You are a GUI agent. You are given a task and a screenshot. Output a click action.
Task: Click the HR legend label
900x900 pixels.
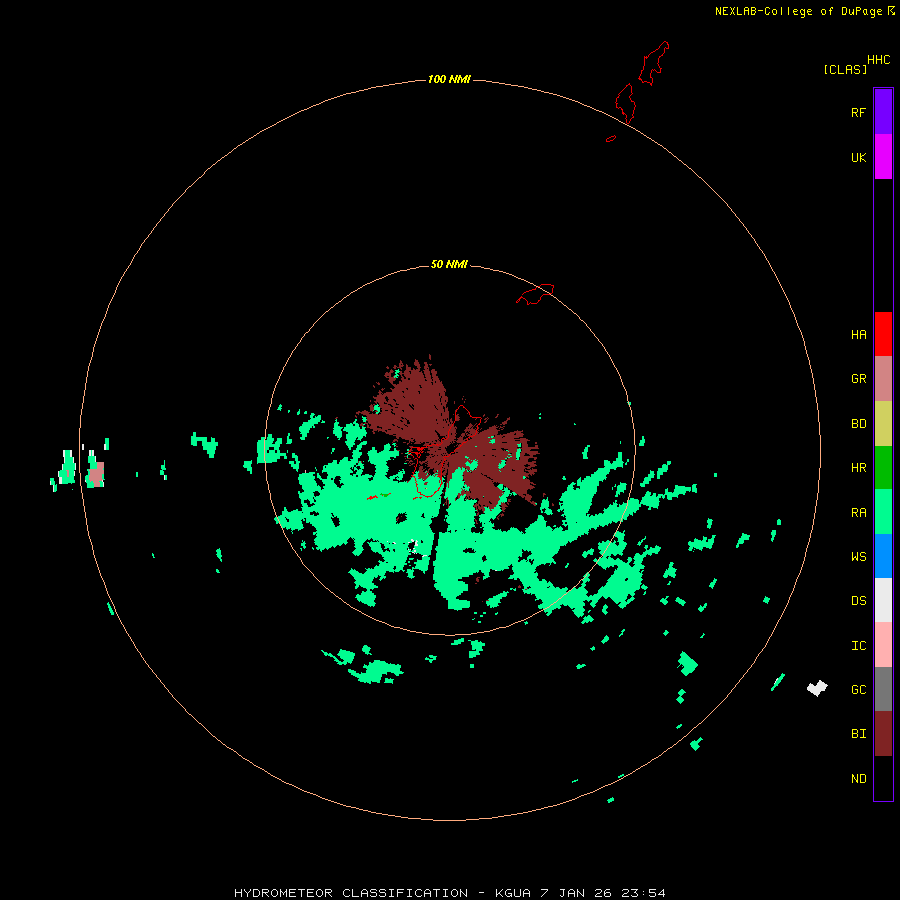pos(858,468)
